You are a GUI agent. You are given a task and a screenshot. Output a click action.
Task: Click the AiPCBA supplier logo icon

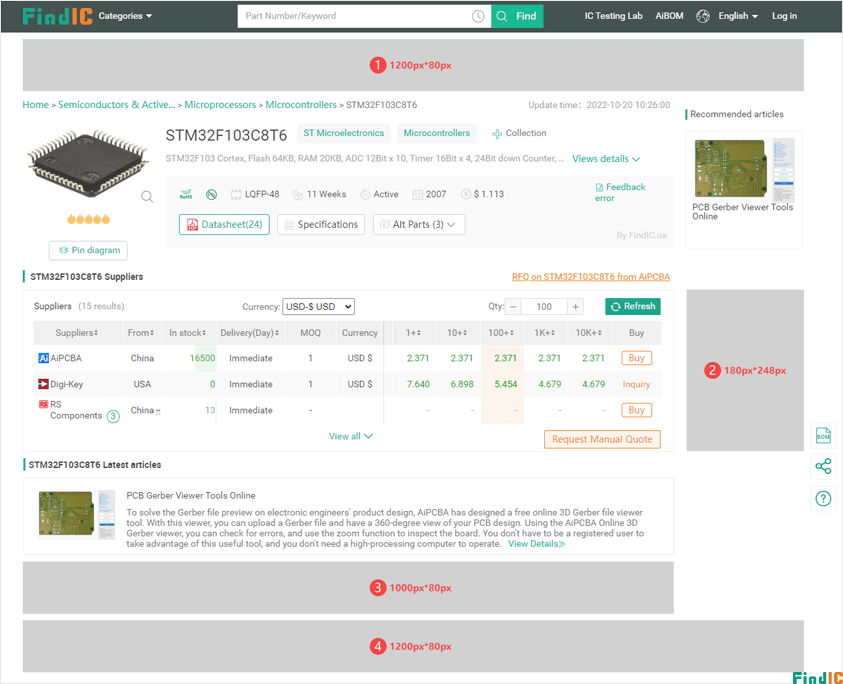(44, 358)
